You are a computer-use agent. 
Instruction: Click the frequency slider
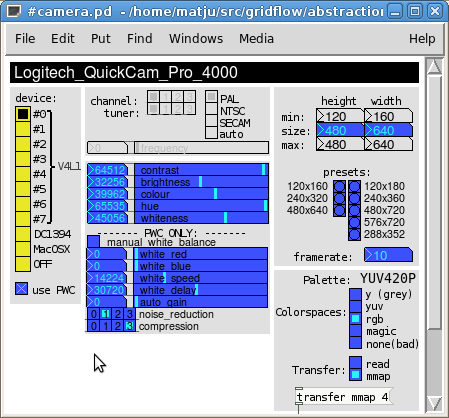202,148
